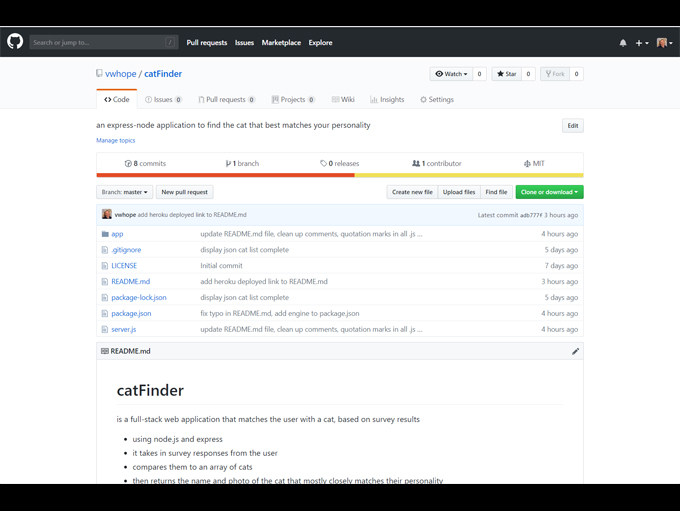Switch to the Settings tab
The width and height of the screenshot is (680, 511).
click(x=436, y=99)
